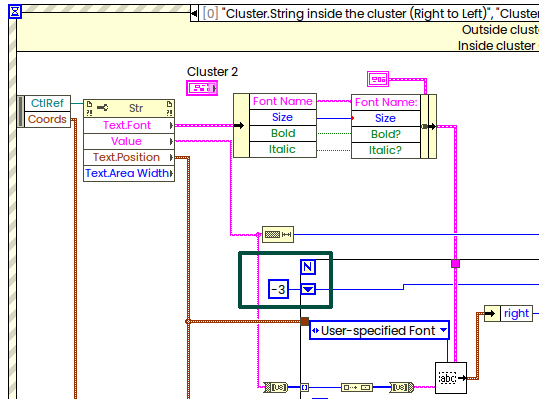Screen dimensions: 539x399
Task: Click the event case selector left arrow
Action: point(194,14)
